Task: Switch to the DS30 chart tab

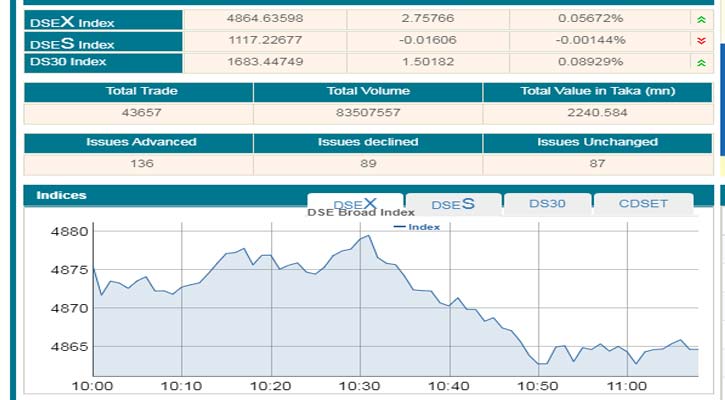Action: pos(547,204)
